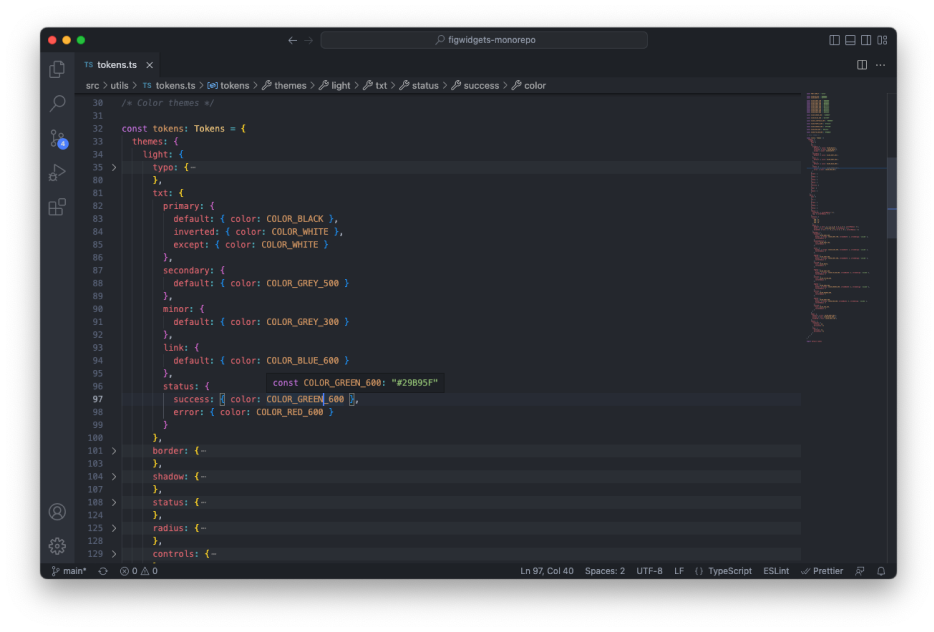Open the Search view icon
Viewport: 934px width, 632px height.
coord(58,103)
